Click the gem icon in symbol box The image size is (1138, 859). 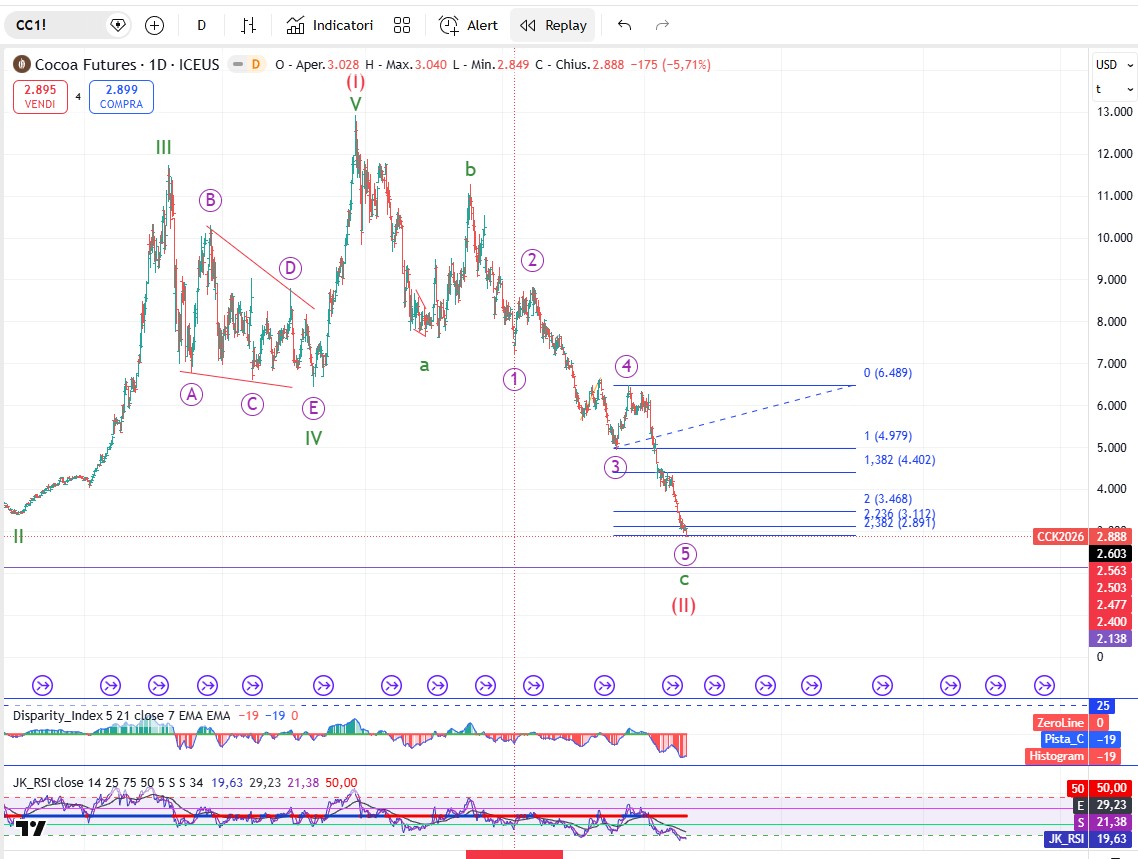(118, 25)
